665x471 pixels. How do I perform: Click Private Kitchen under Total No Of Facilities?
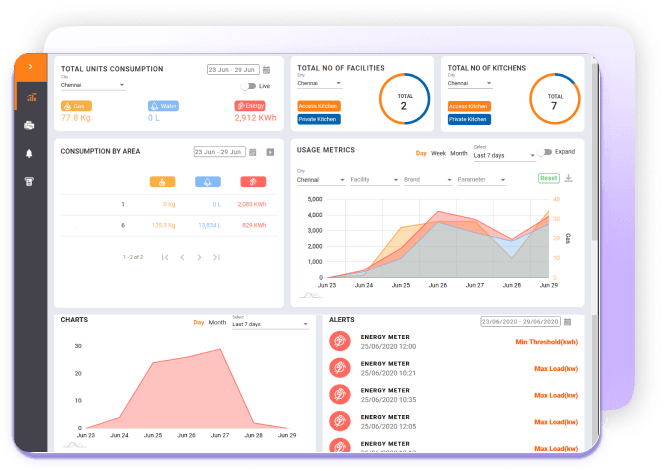pyautogui.click(x=319, y=119)
